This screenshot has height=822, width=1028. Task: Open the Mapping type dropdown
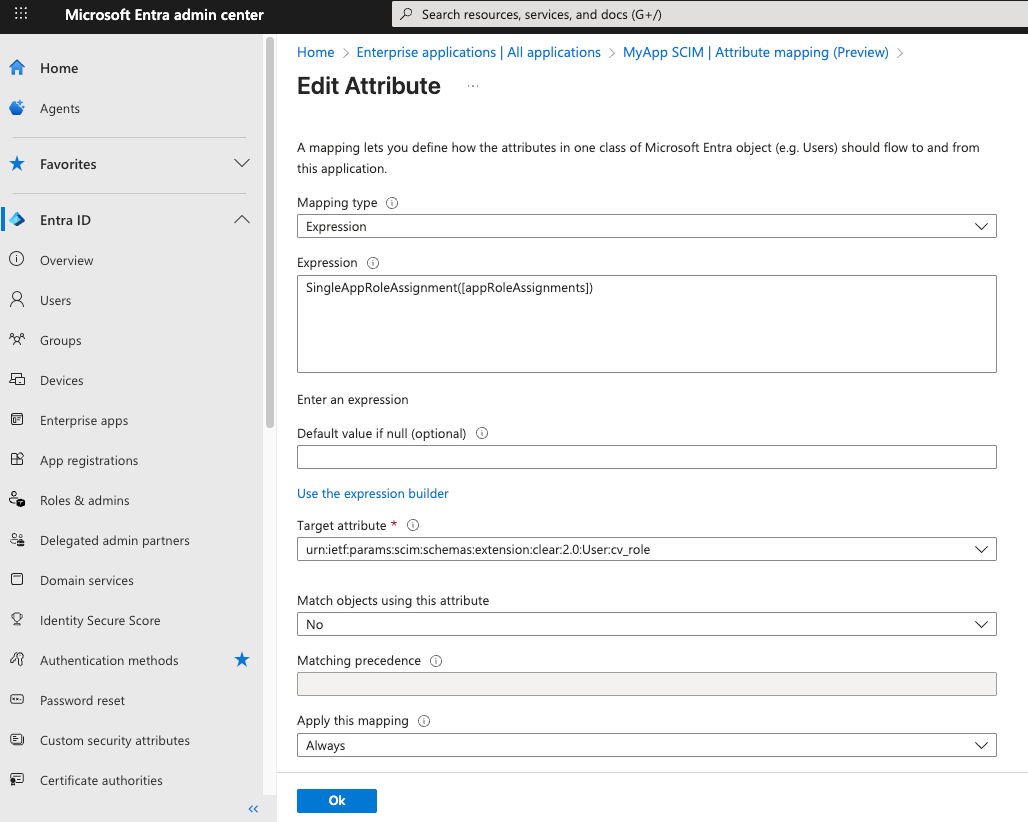(x=646, y=226)
